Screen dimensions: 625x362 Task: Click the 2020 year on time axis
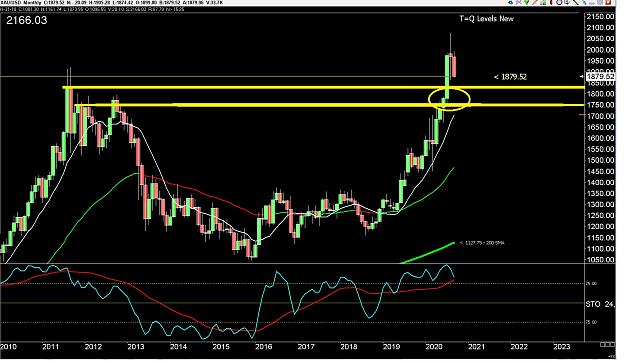(434, 347)
